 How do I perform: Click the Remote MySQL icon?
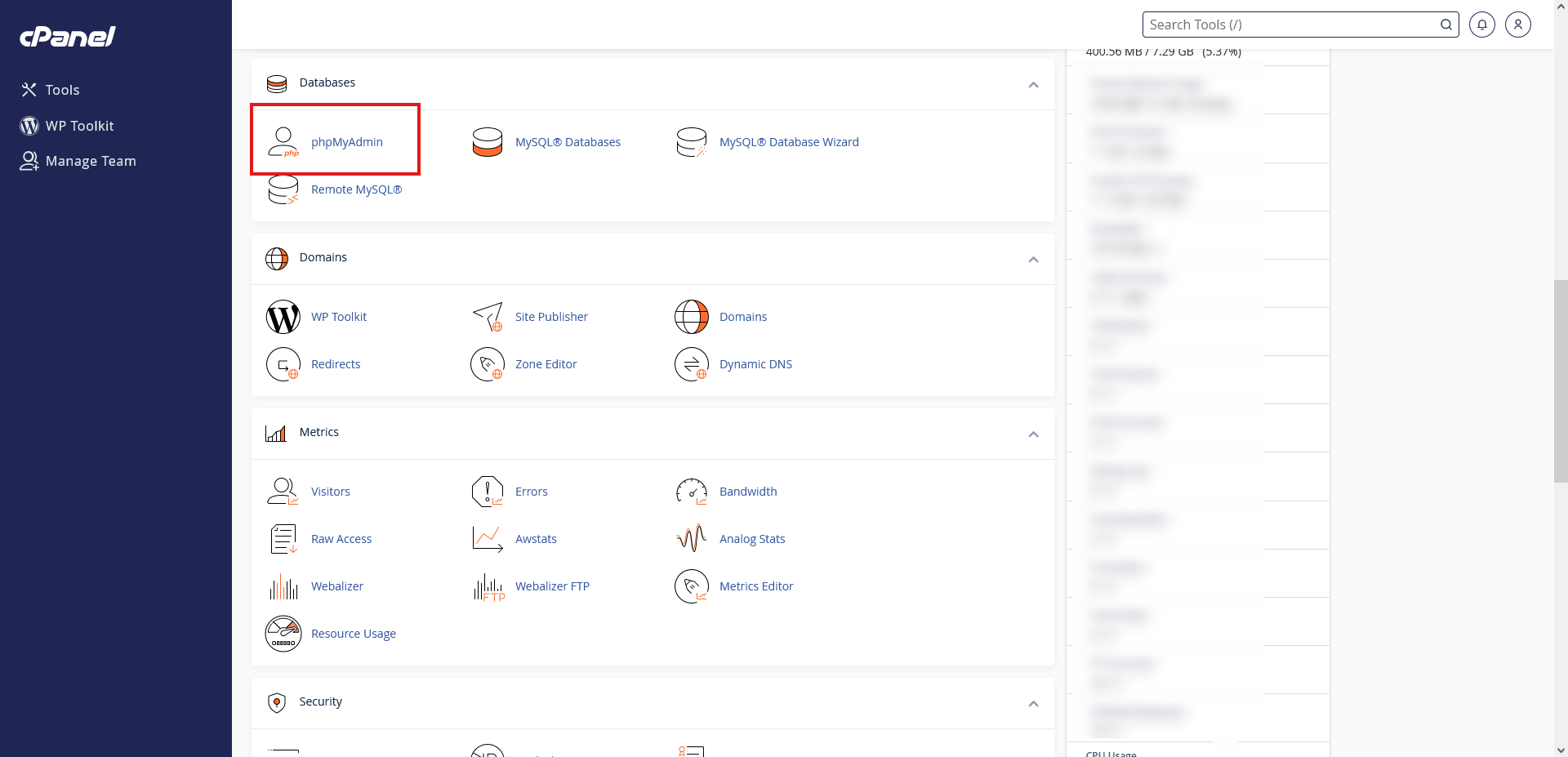(283, 189)
